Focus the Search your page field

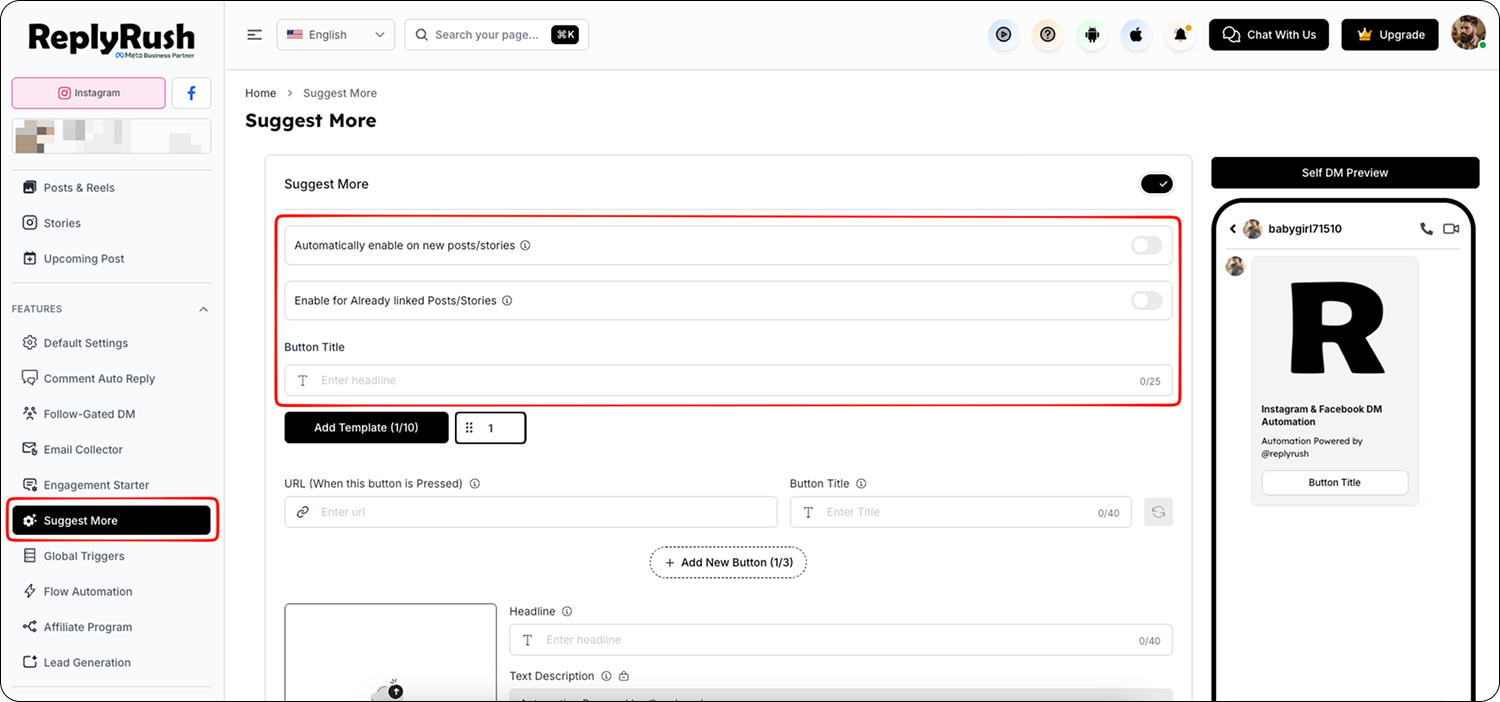497,35
